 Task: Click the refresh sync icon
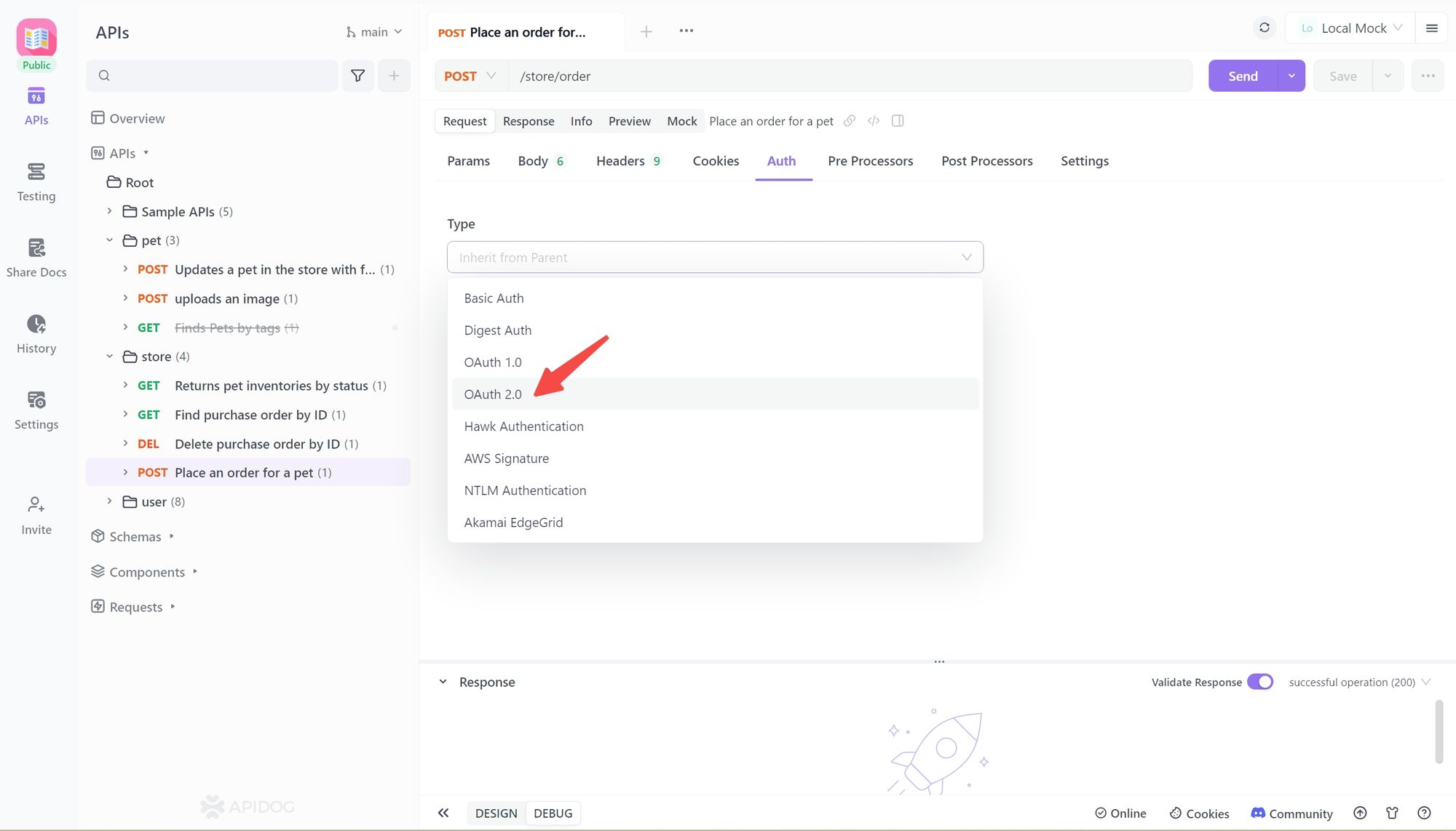point(1265,28)
